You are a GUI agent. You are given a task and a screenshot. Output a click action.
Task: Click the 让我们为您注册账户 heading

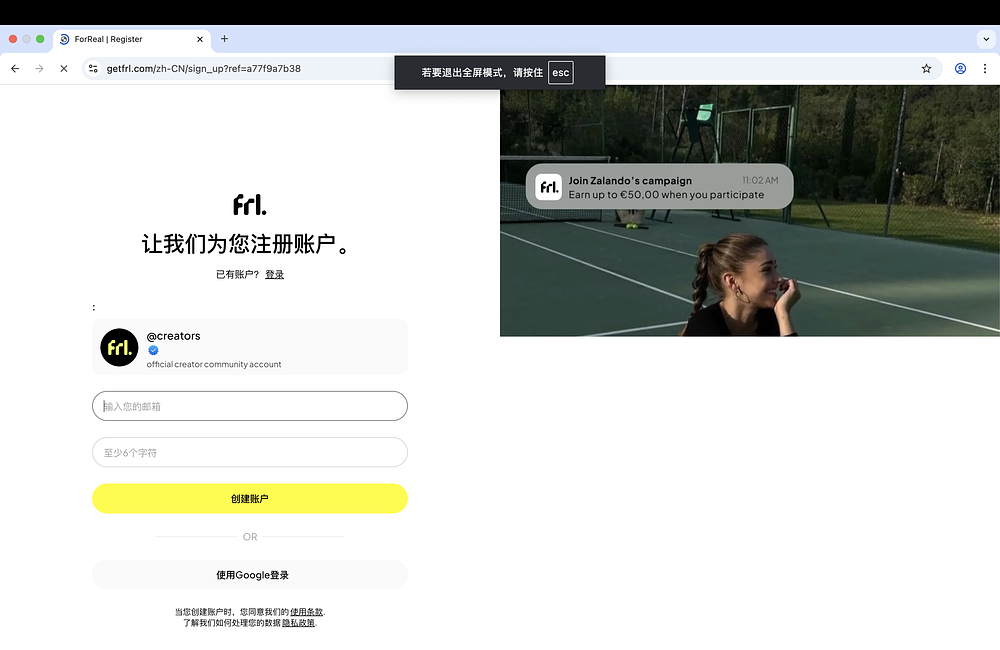(246, 244)
